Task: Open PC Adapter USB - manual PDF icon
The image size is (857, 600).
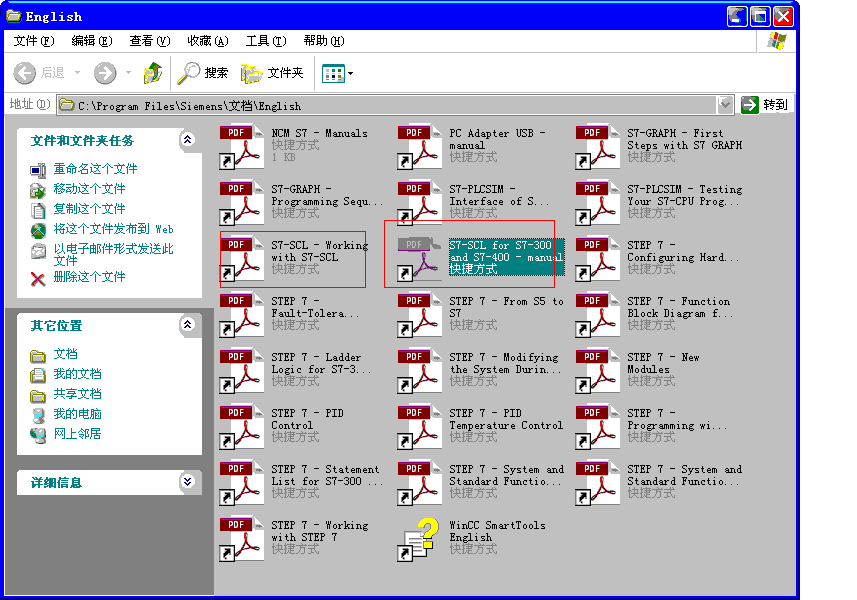Action: pyautogui.click(x=420, y=146)
